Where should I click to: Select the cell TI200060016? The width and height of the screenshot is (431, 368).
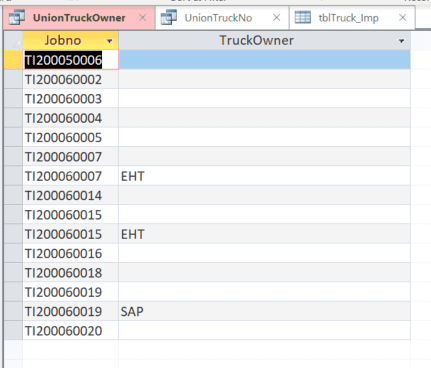[71, 253]
